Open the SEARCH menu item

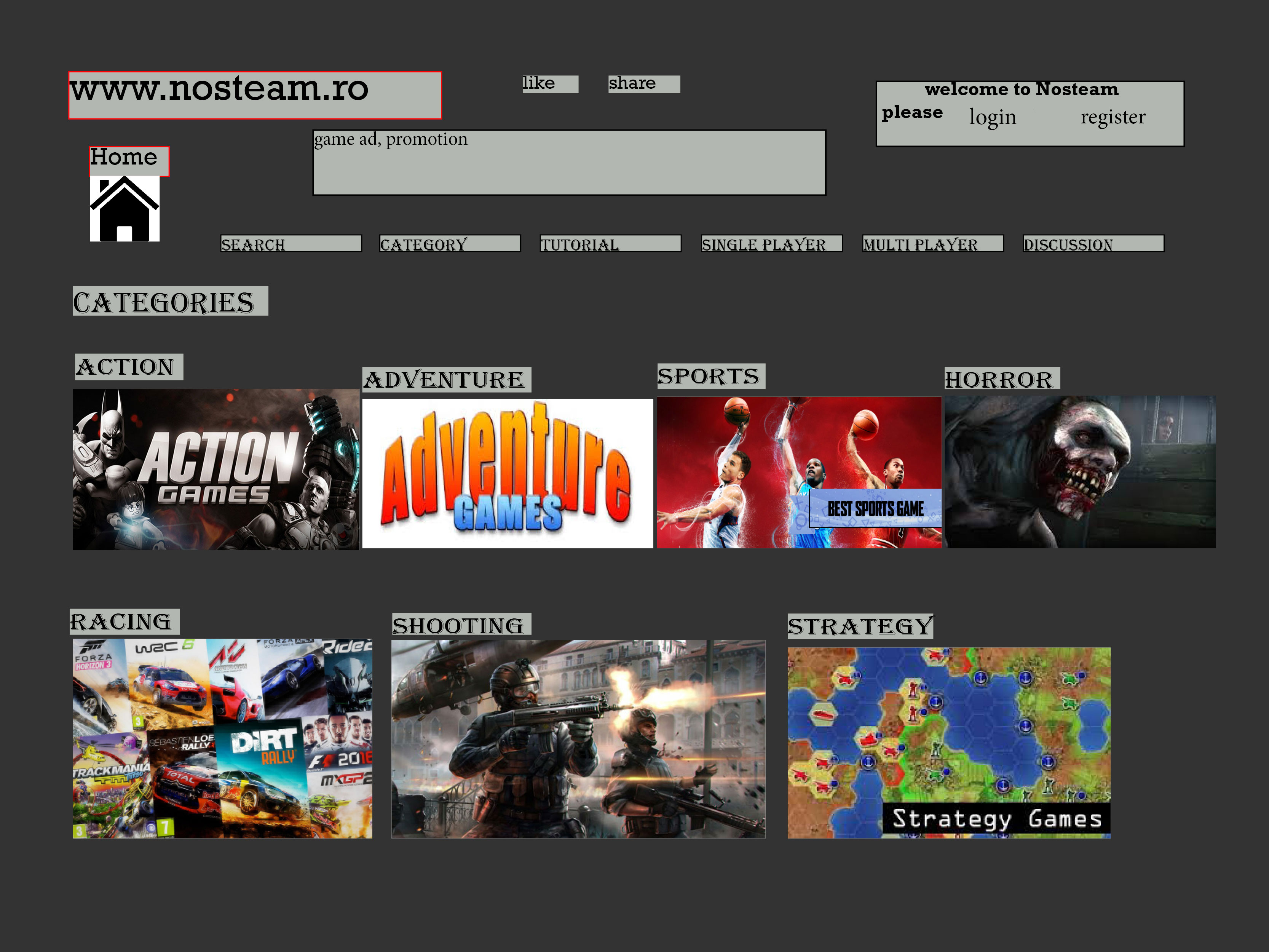(x=291, y=243)
